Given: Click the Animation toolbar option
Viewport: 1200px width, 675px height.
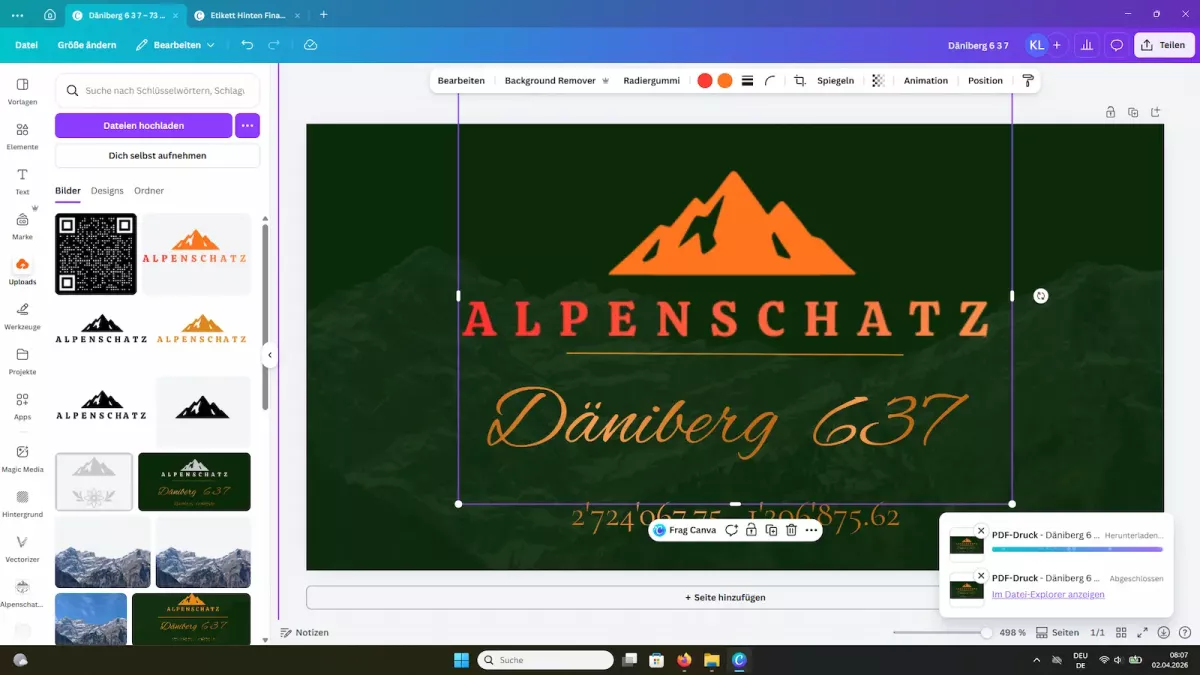Looking at the screenshot, I should pyautogui.click(x=925, y=80).
